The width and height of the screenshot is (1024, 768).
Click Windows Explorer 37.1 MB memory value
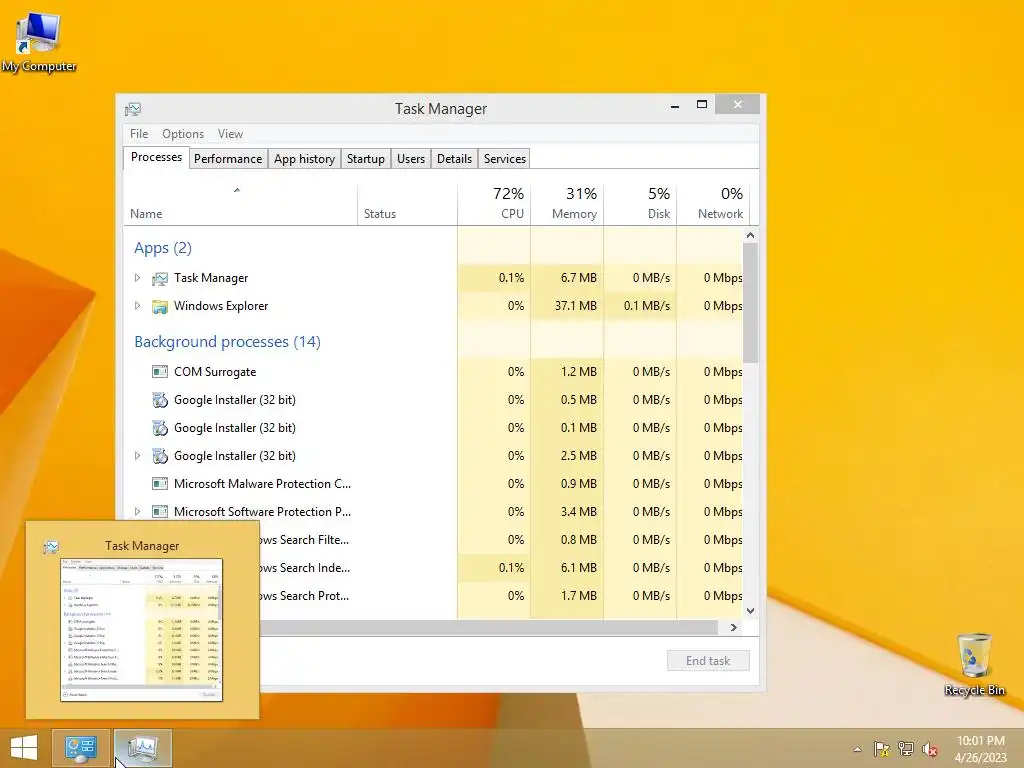(x=575, y=306)
